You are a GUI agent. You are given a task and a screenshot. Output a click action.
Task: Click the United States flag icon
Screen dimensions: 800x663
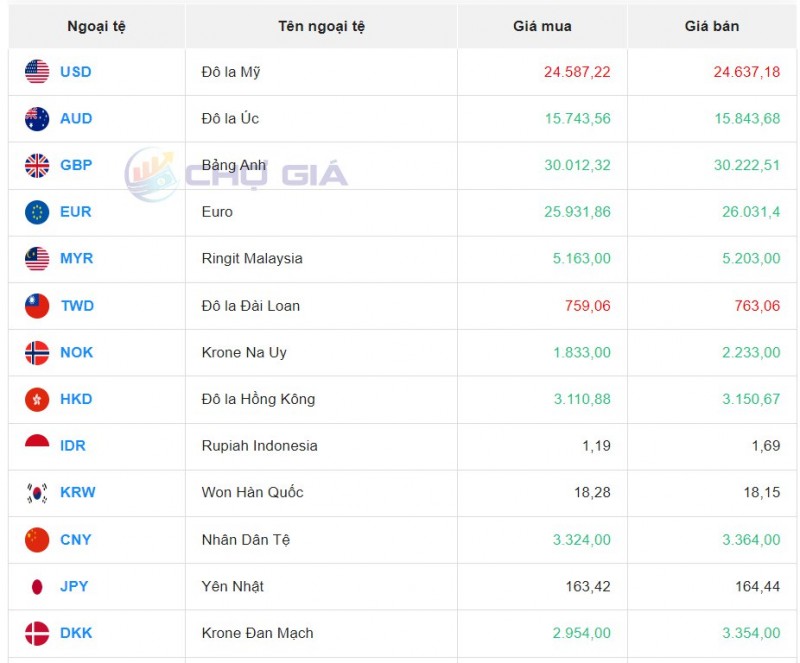coord(37,72)
